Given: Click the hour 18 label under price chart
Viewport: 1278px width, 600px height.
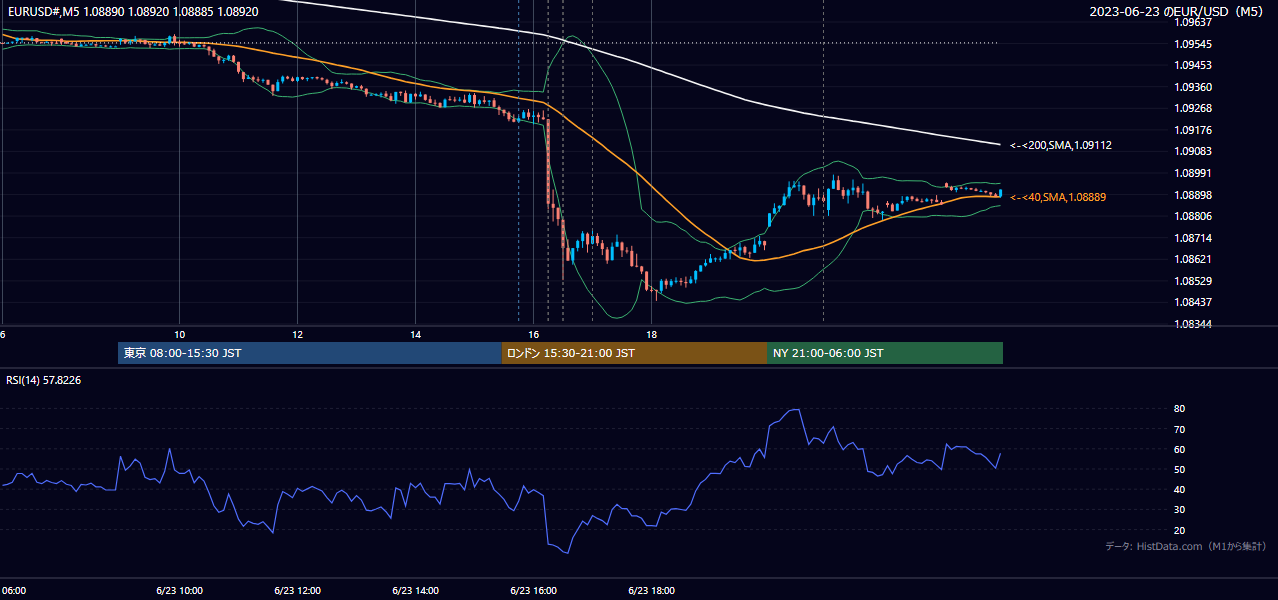Looking at the screenshot, I should (x=652, y=334).
